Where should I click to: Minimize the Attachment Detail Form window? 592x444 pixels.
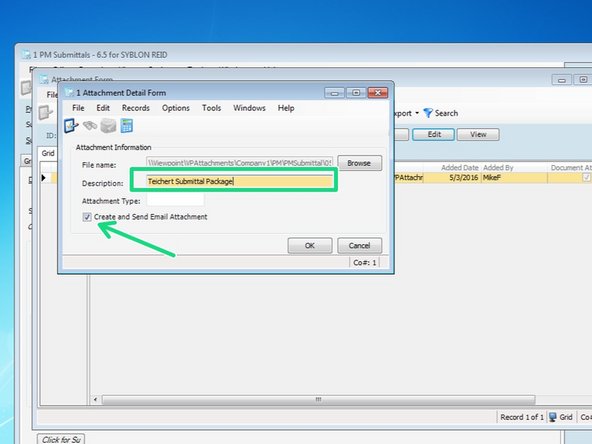(335, 93)
